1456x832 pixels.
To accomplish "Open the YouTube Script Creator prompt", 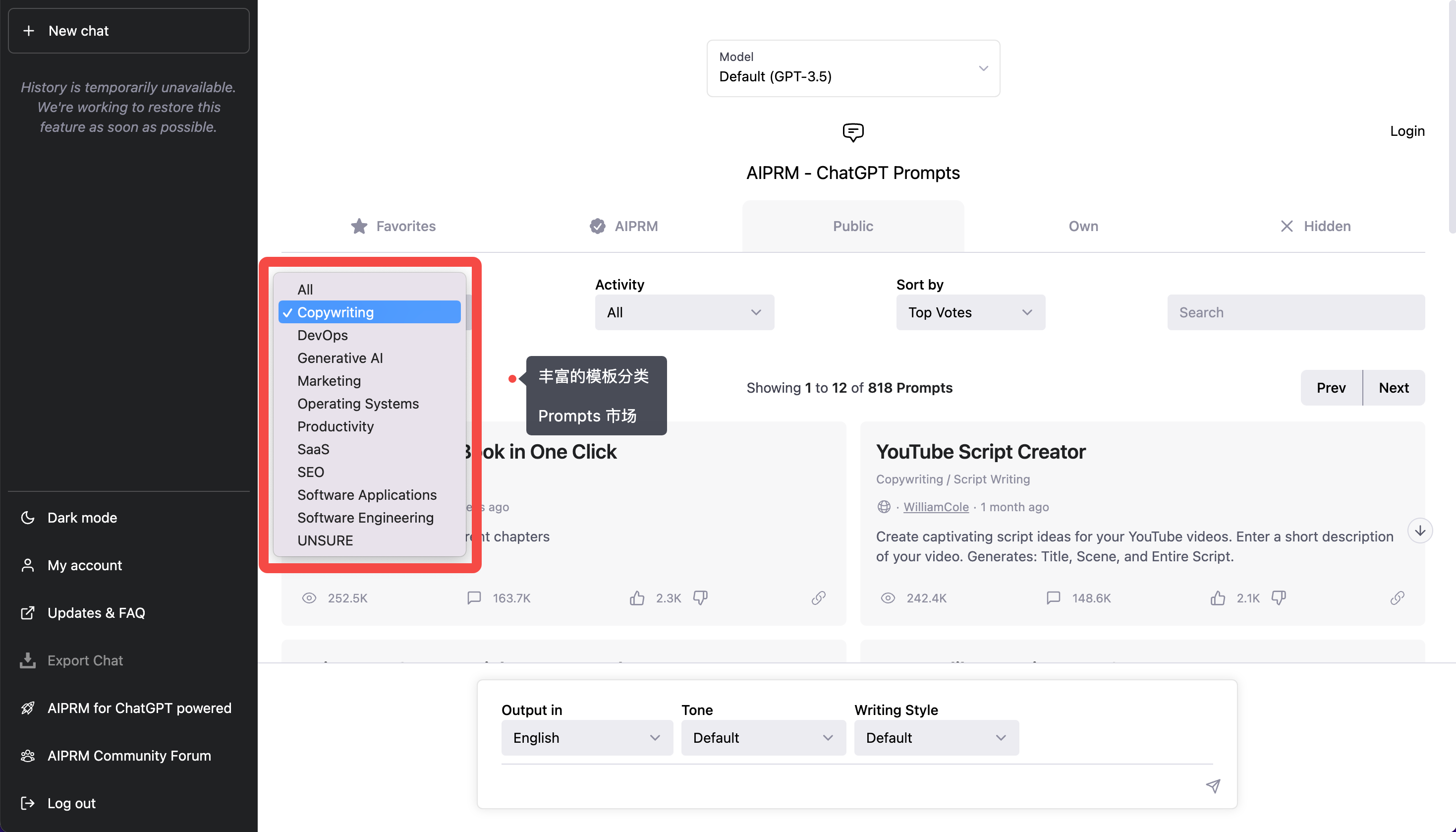I will (x=980, y=452).
